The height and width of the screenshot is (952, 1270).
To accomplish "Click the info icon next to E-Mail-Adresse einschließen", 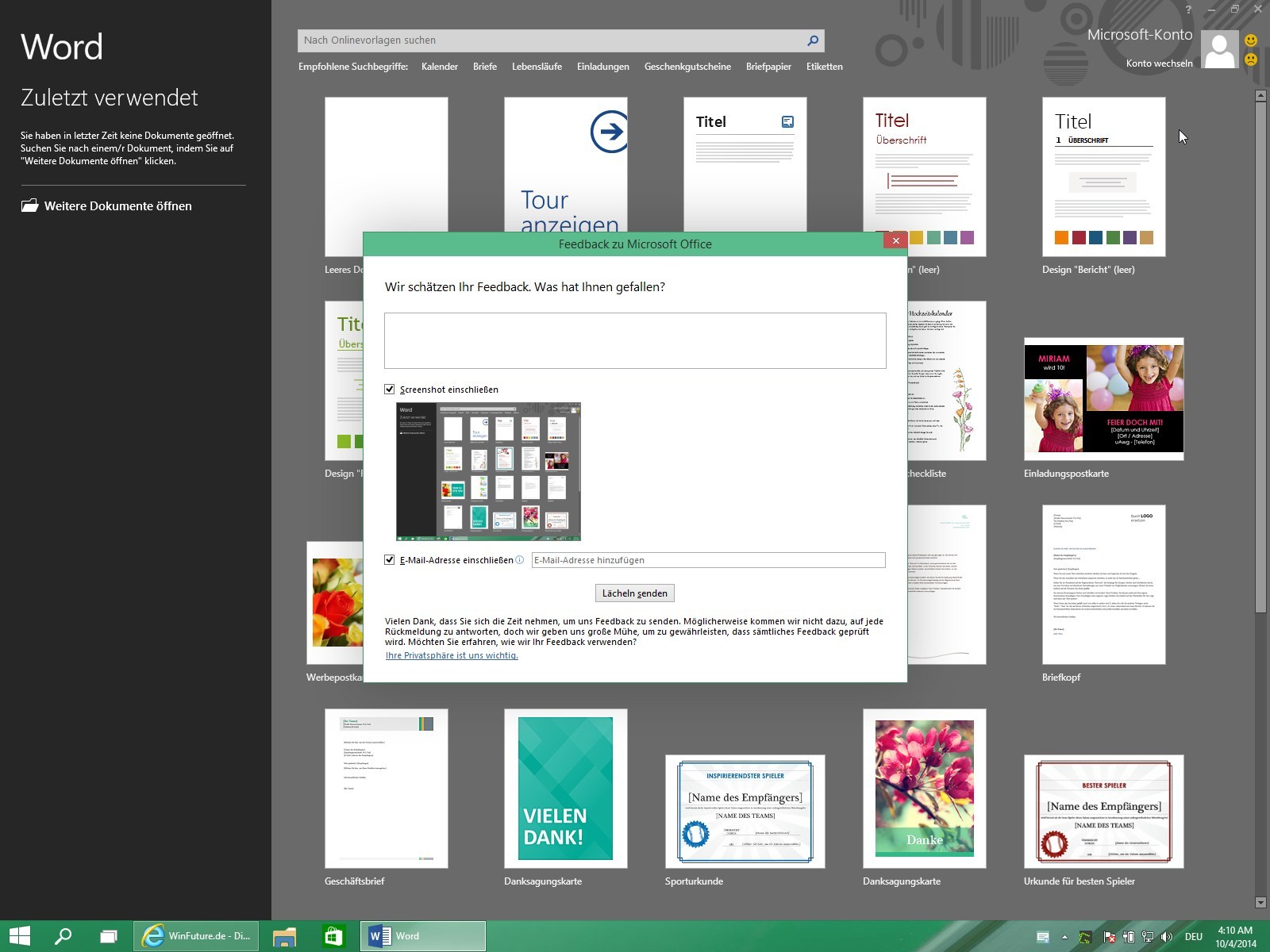I will 520,560.
